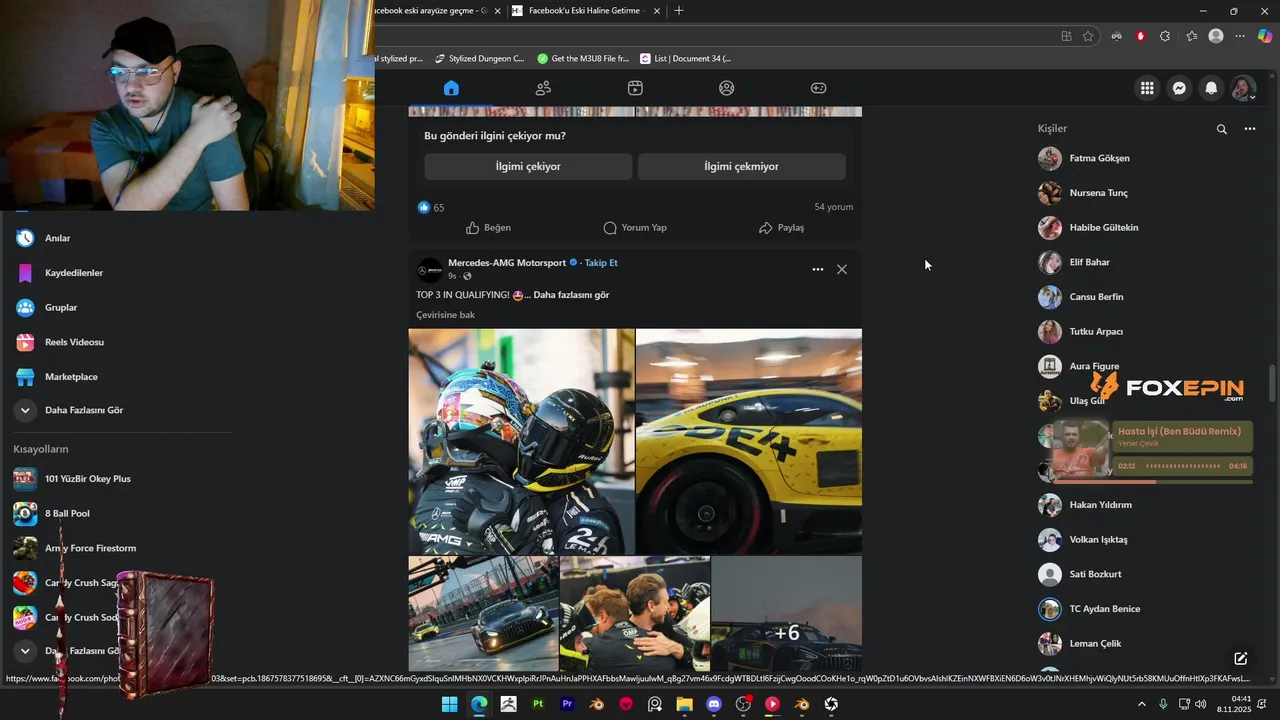
Task: Open Mercedes-AMG Motorsport page name
Action: pyautogui.click(x=507, y=263)
